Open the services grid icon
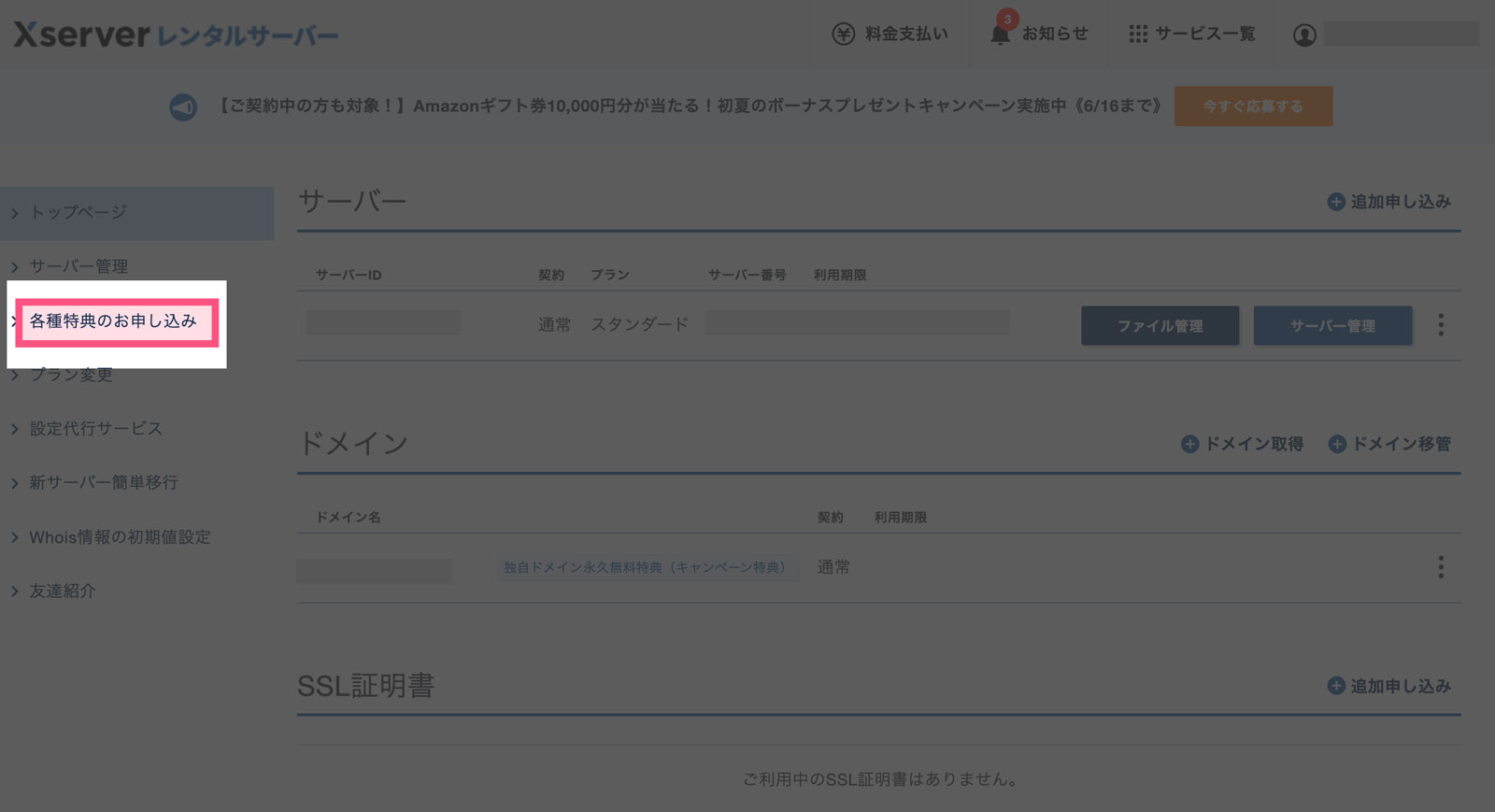The height and width of the screenshot is (812, 1495). point(1137,35)
